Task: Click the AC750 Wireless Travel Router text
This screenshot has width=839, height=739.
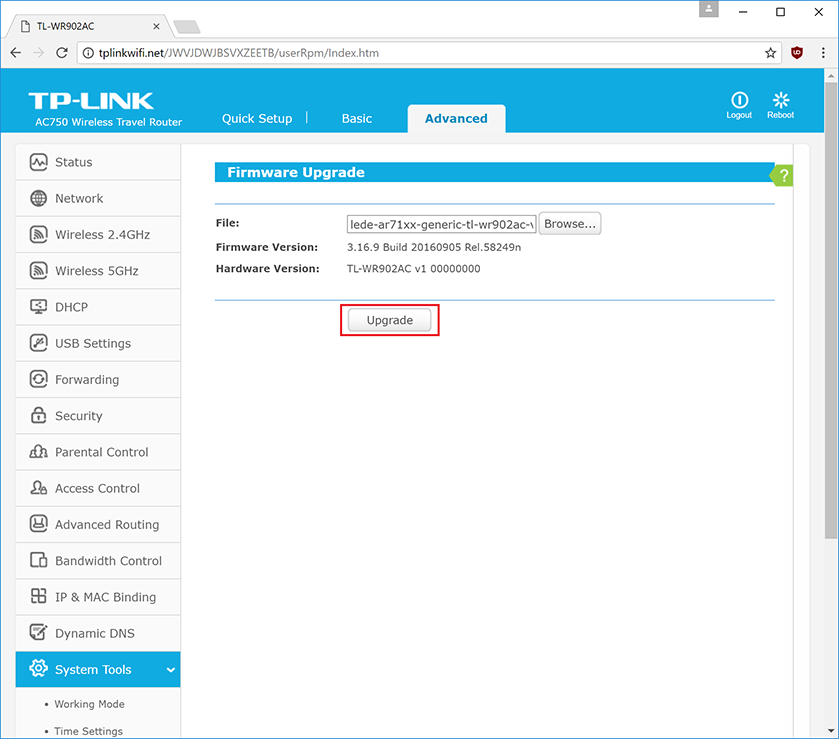Action: click(109, 122)
